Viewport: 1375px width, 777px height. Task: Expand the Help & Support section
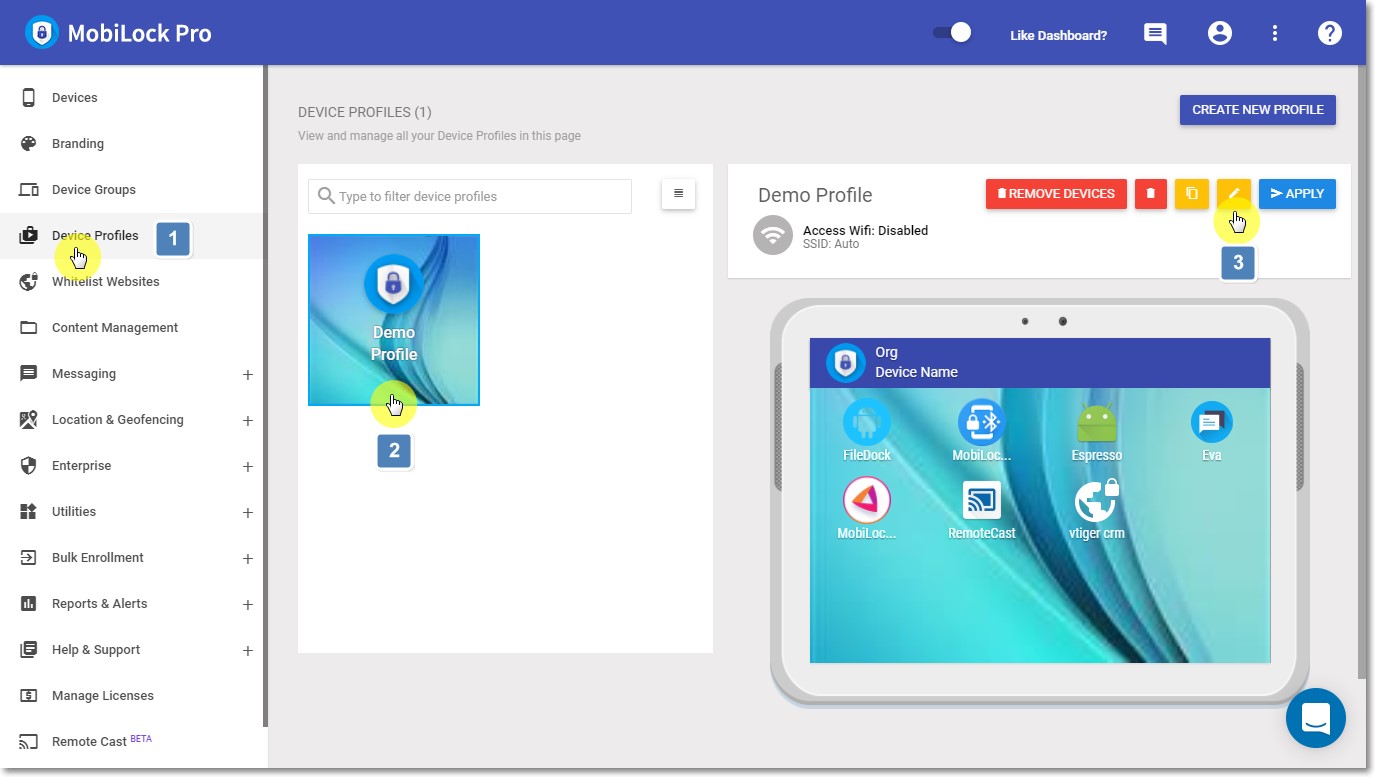coord(248,651)
